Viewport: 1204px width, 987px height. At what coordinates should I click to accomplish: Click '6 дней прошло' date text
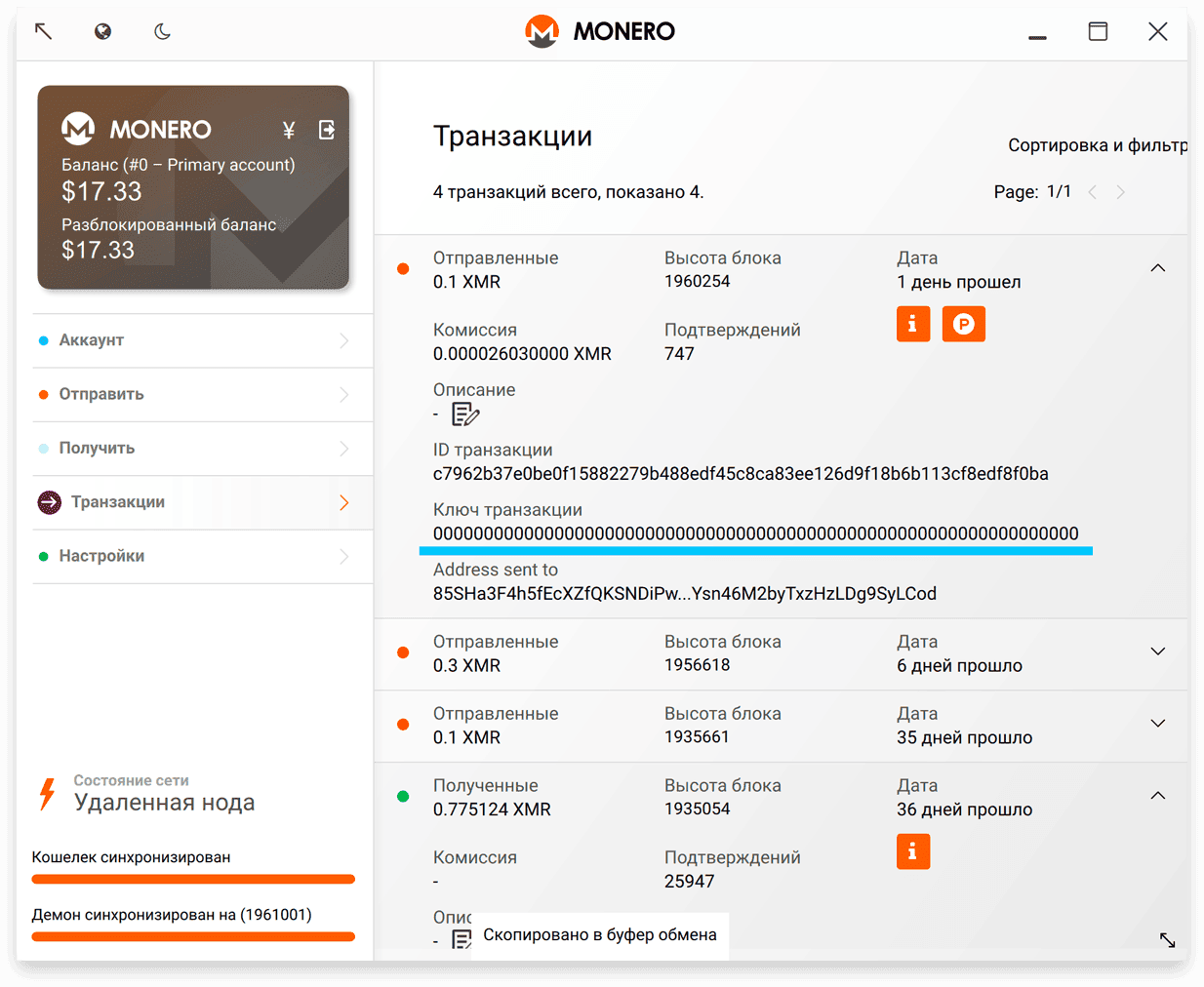click(x=959, y=666)
